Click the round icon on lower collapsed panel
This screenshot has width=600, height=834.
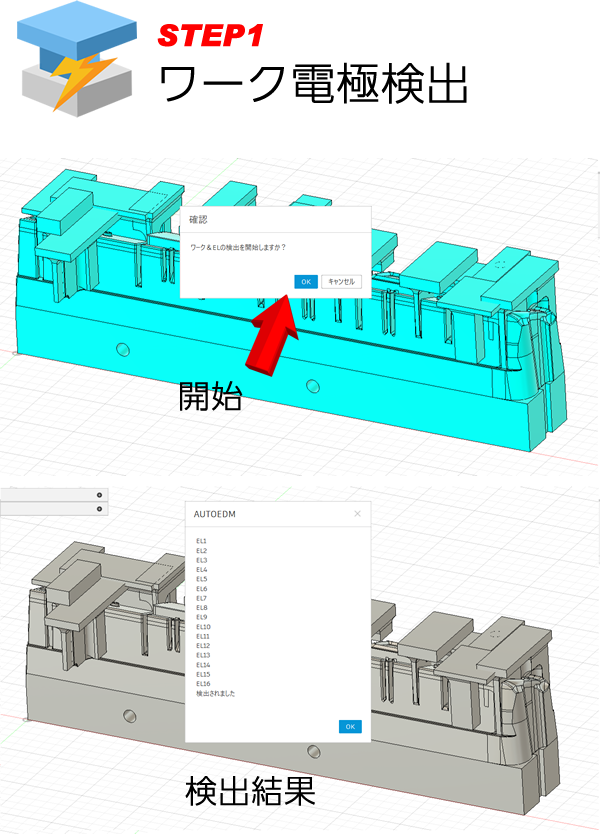pos(99,509)
